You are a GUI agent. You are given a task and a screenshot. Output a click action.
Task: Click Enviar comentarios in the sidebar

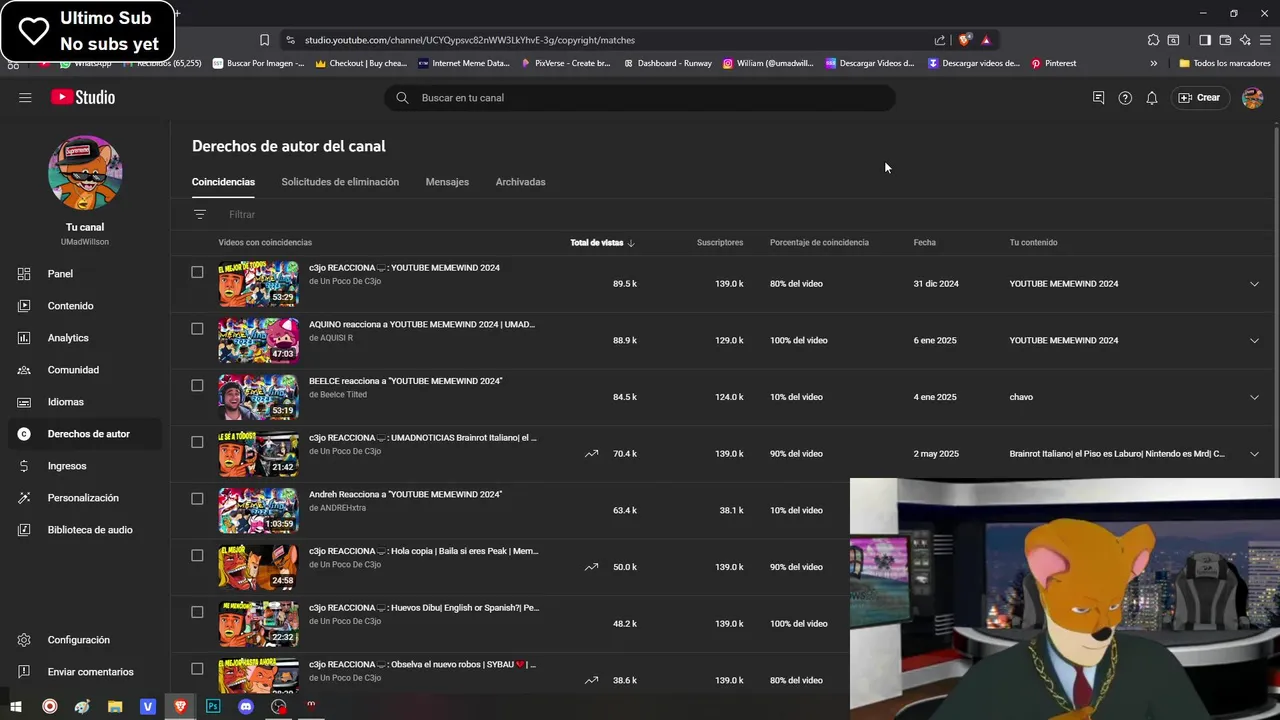coord(85,672)
